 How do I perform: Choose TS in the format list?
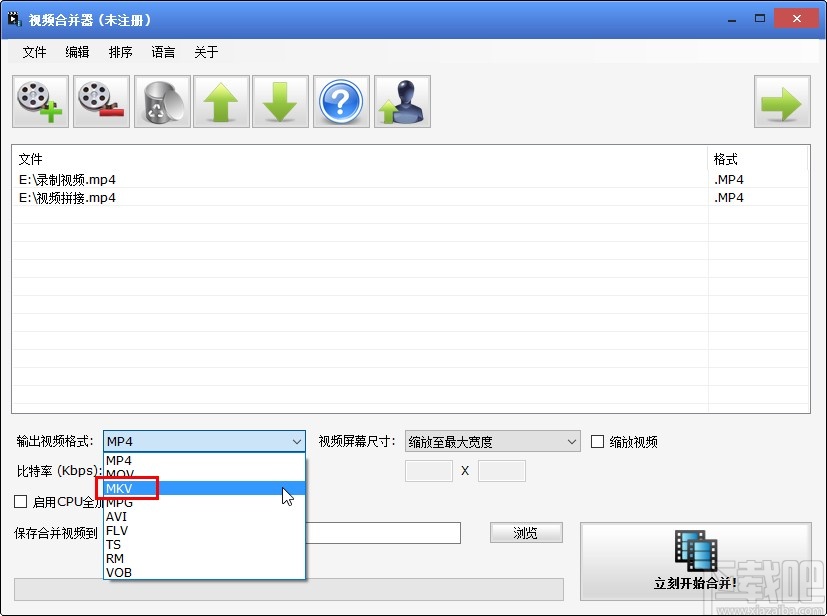pyautogui.click(x=204, y=544)
